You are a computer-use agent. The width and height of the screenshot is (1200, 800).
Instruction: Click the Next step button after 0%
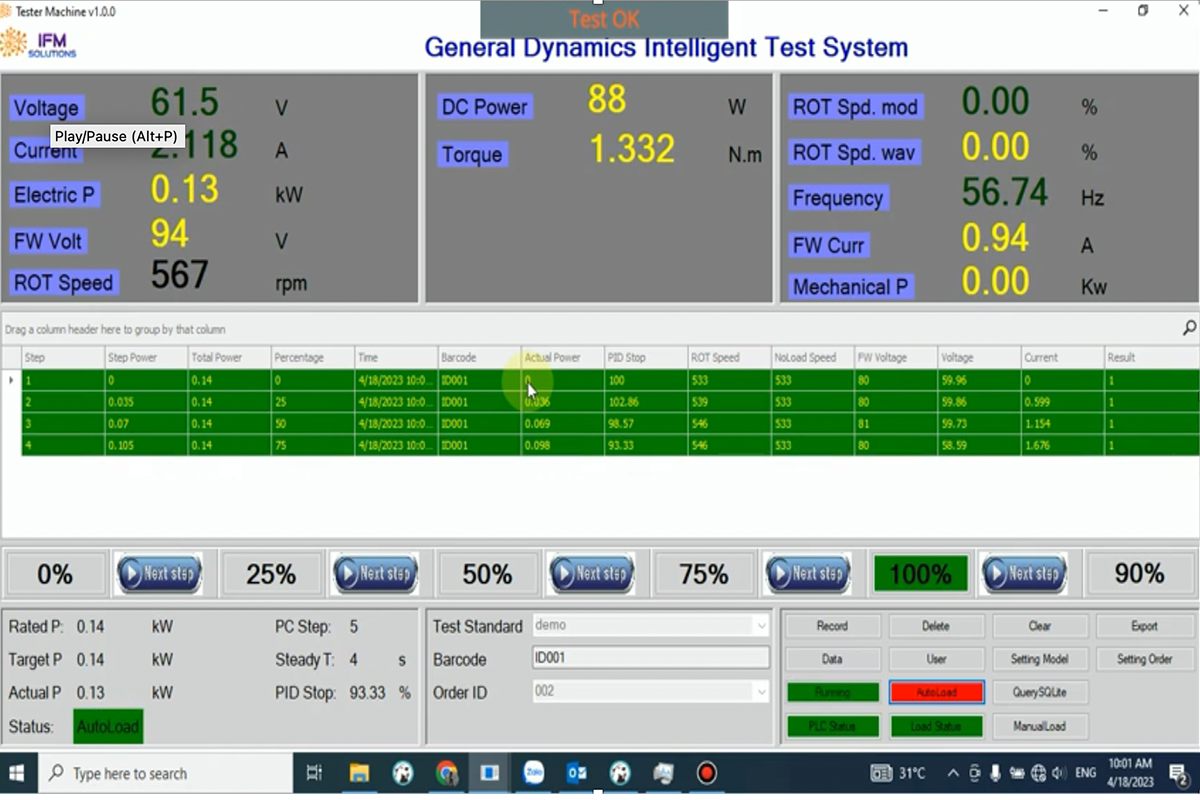[159, 574]
